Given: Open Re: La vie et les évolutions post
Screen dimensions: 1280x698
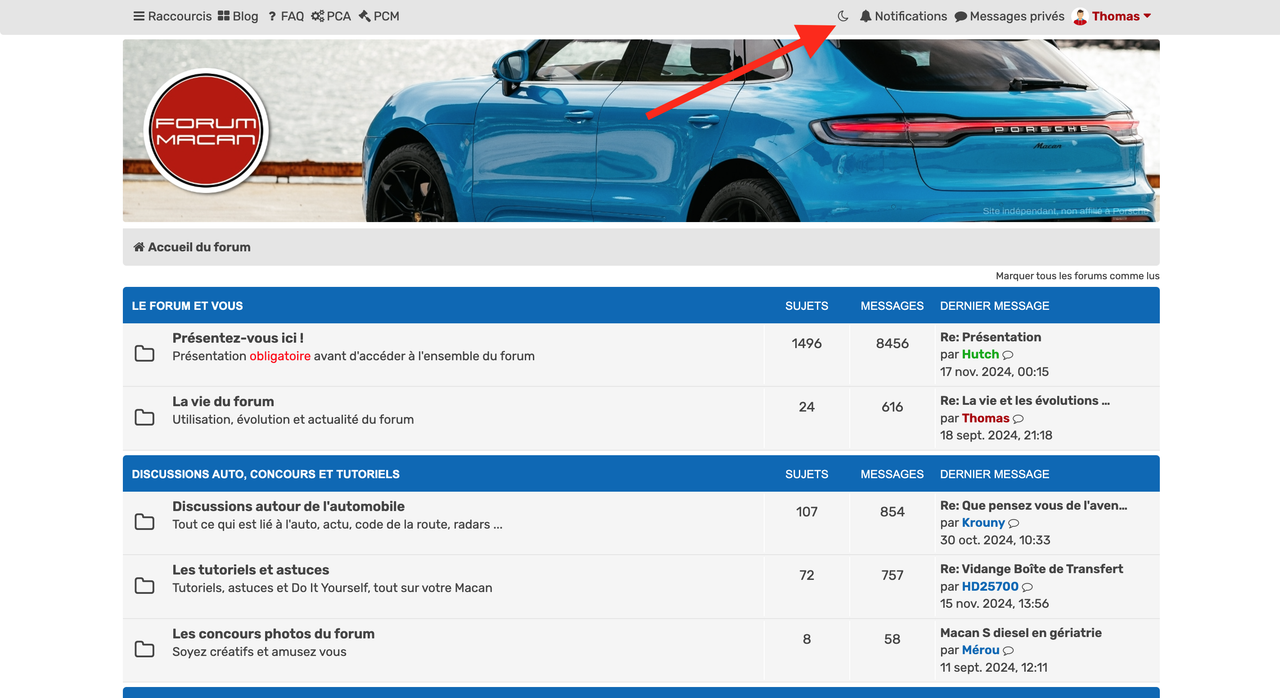Looking at the screenshot, I should tap(1025, 400).
